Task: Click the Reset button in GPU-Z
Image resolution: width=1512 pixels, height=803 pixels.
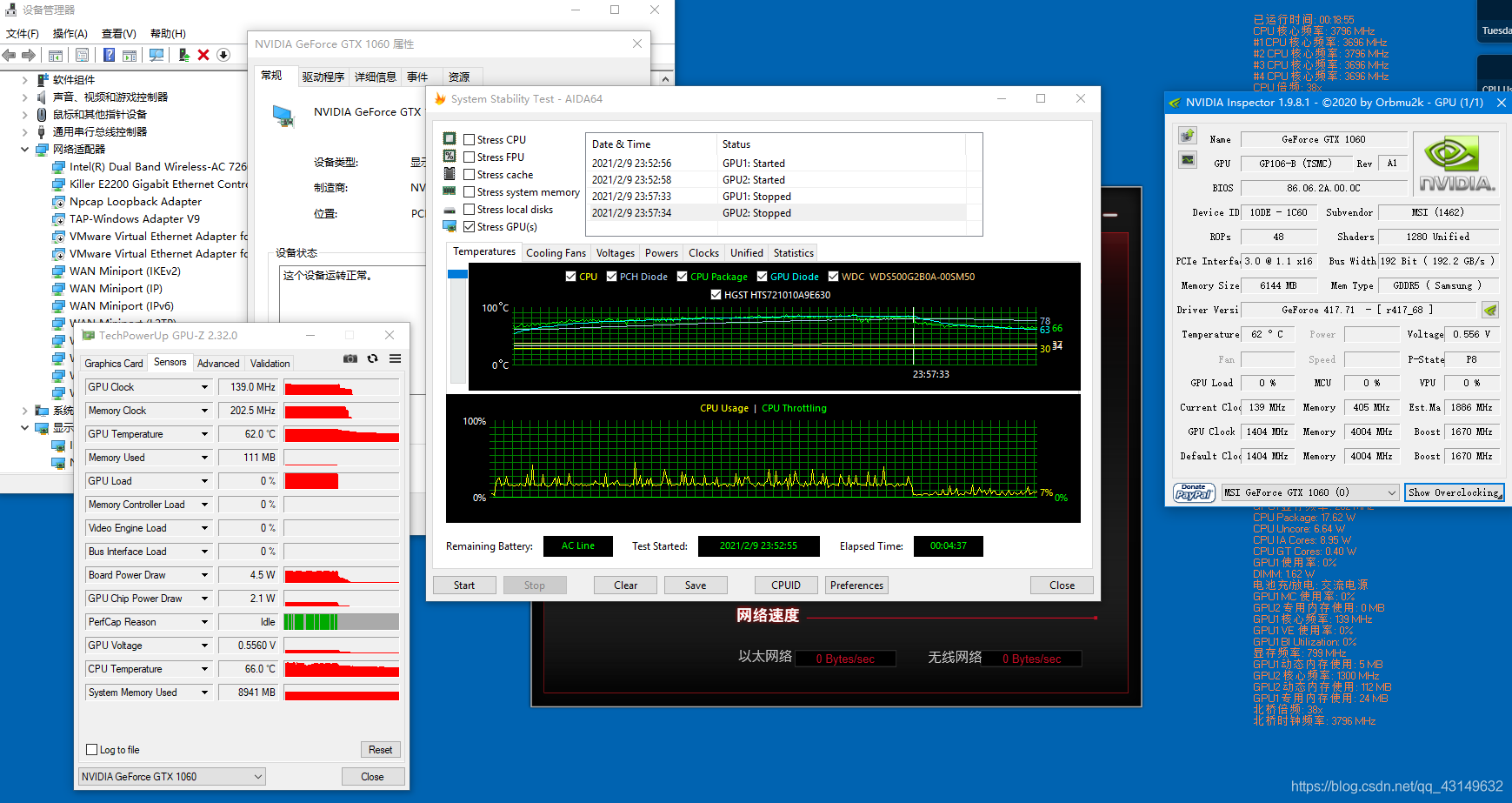Action: [381, 749]
